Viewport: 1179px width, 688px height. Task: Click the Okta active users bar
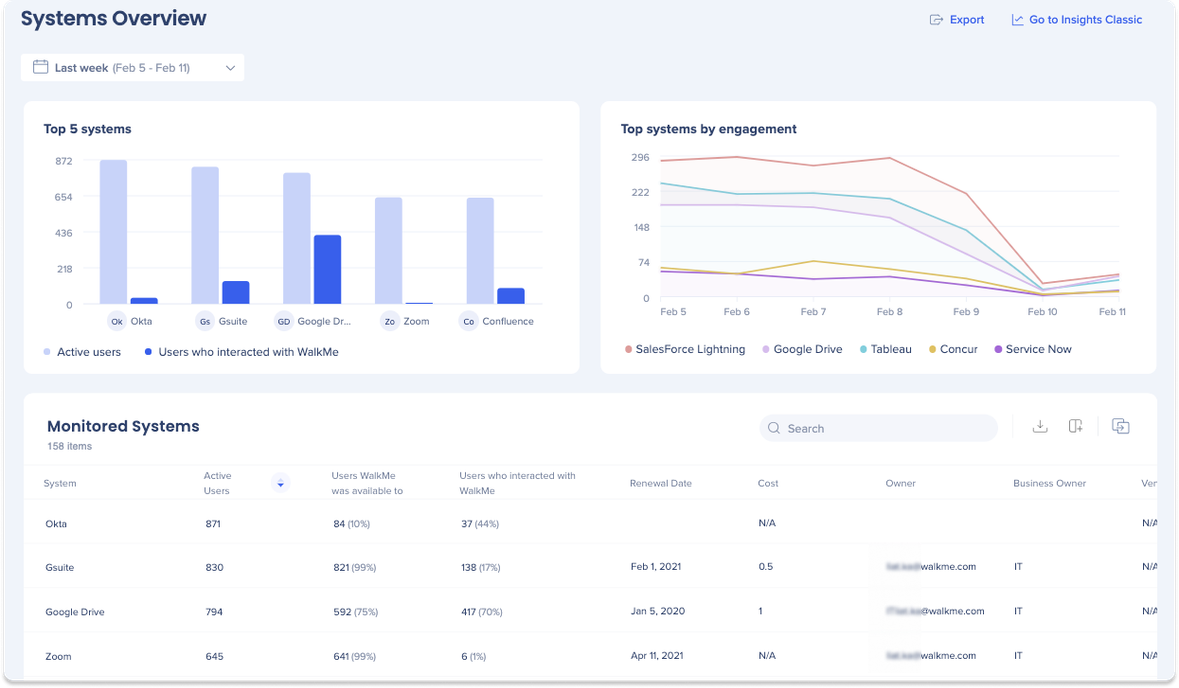114,232
